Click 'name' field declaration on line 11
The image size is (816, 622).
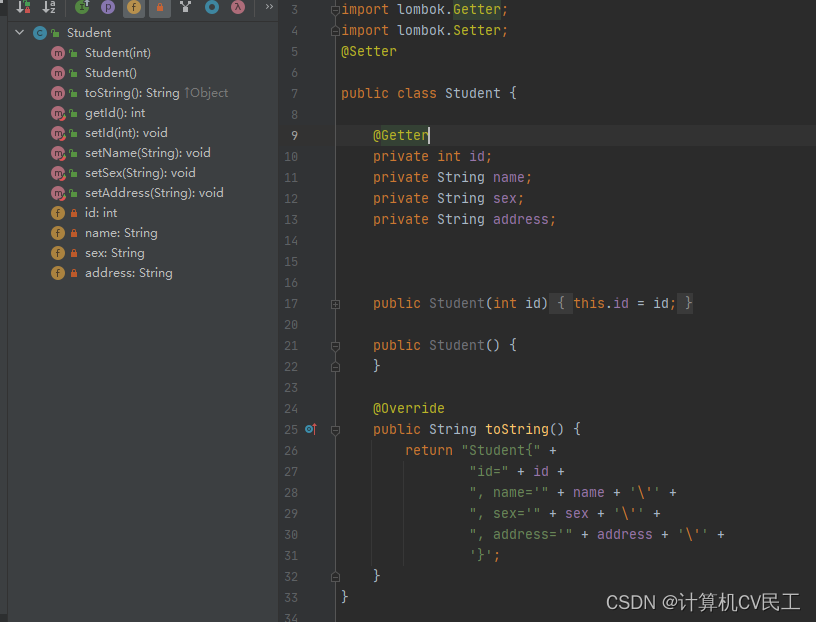tap(508, 177)
